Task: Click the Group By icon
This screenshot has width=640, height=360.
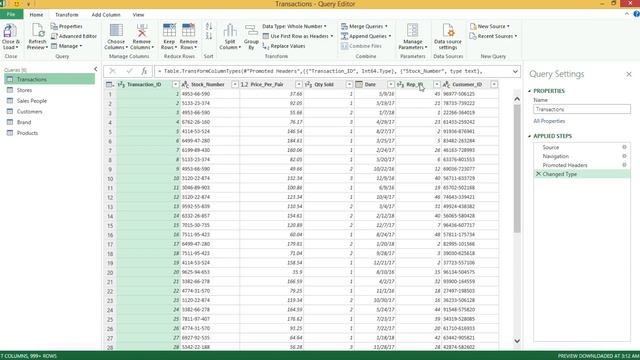Action: (x=251, y=31)
